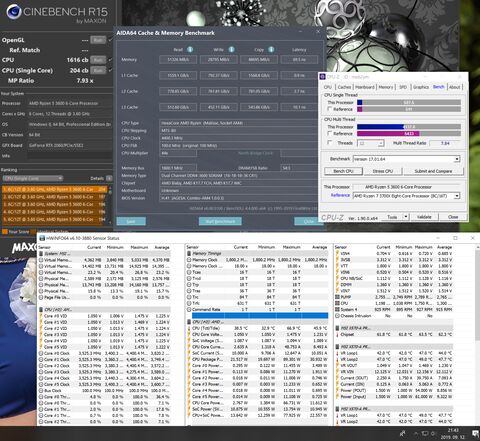Open the Cinebench ranking Details button
This screenshot has height=441, width=480.
(x=109, y=178)
